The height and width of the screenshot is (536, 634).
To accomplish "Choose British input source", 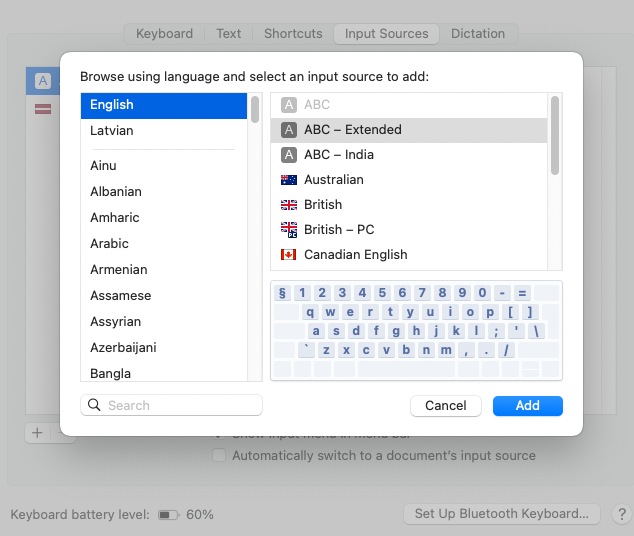I will (409, 205).
